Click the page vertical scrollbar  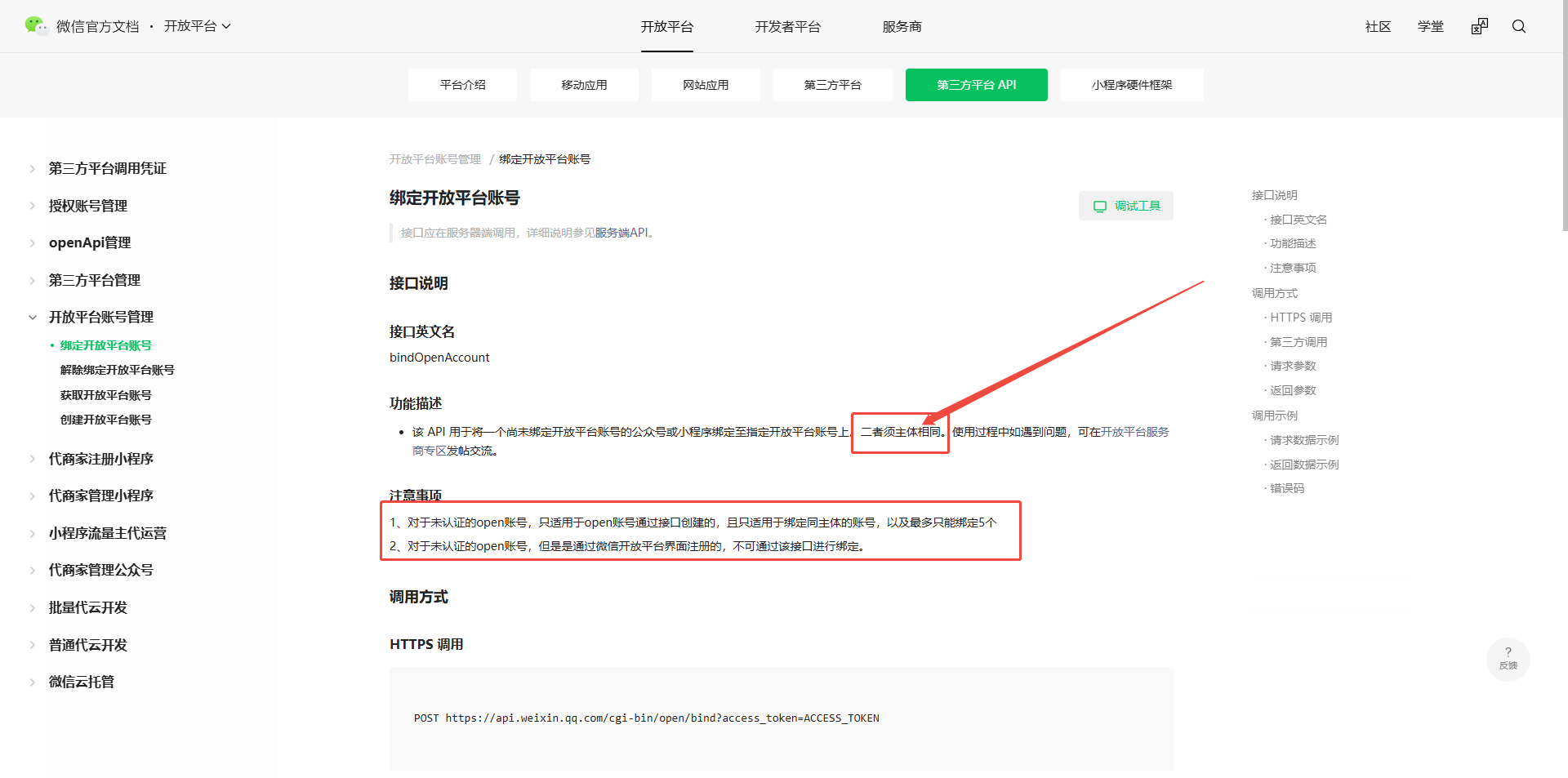pyautogui.click(x=1565, y=114)
